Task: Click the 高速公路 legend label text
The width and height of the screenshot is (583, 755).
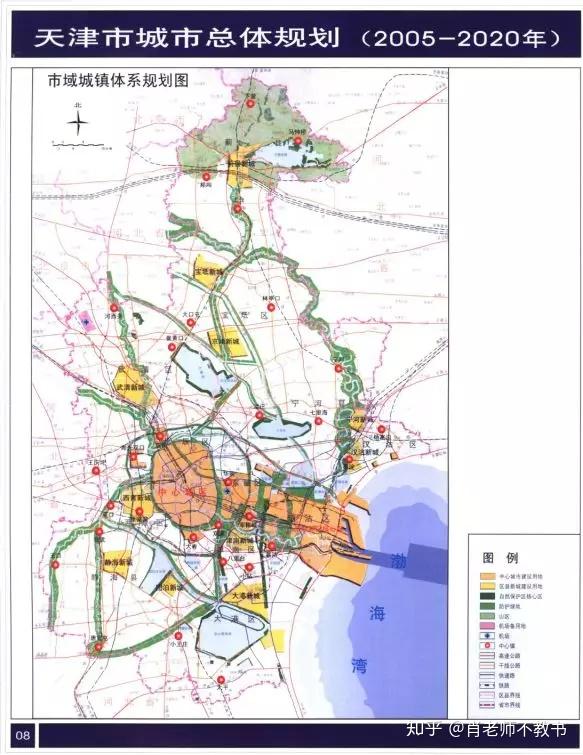Action: 510,656
